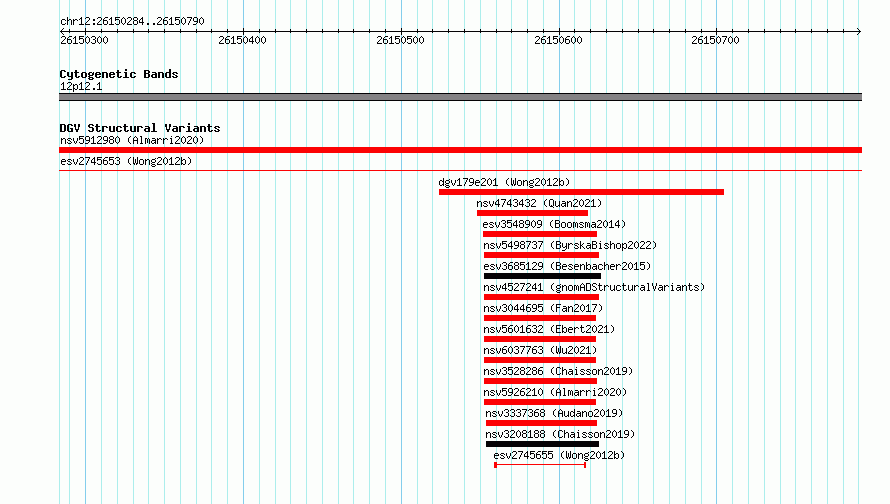Viewport: 890px width, 504px height.
Task: Click the thick red bar under nsv5912980
Action: click(x=460, y=150)
